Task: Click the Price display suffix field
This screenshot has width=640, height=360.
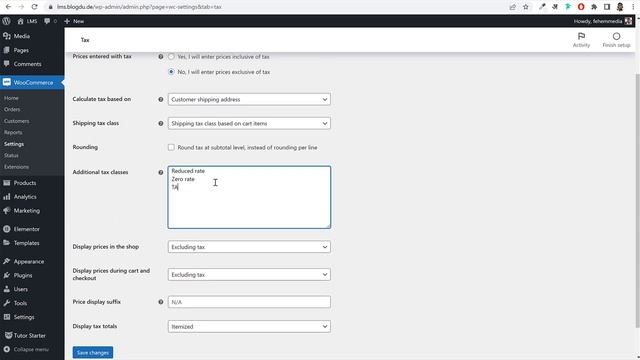Action: click(249, 302)
